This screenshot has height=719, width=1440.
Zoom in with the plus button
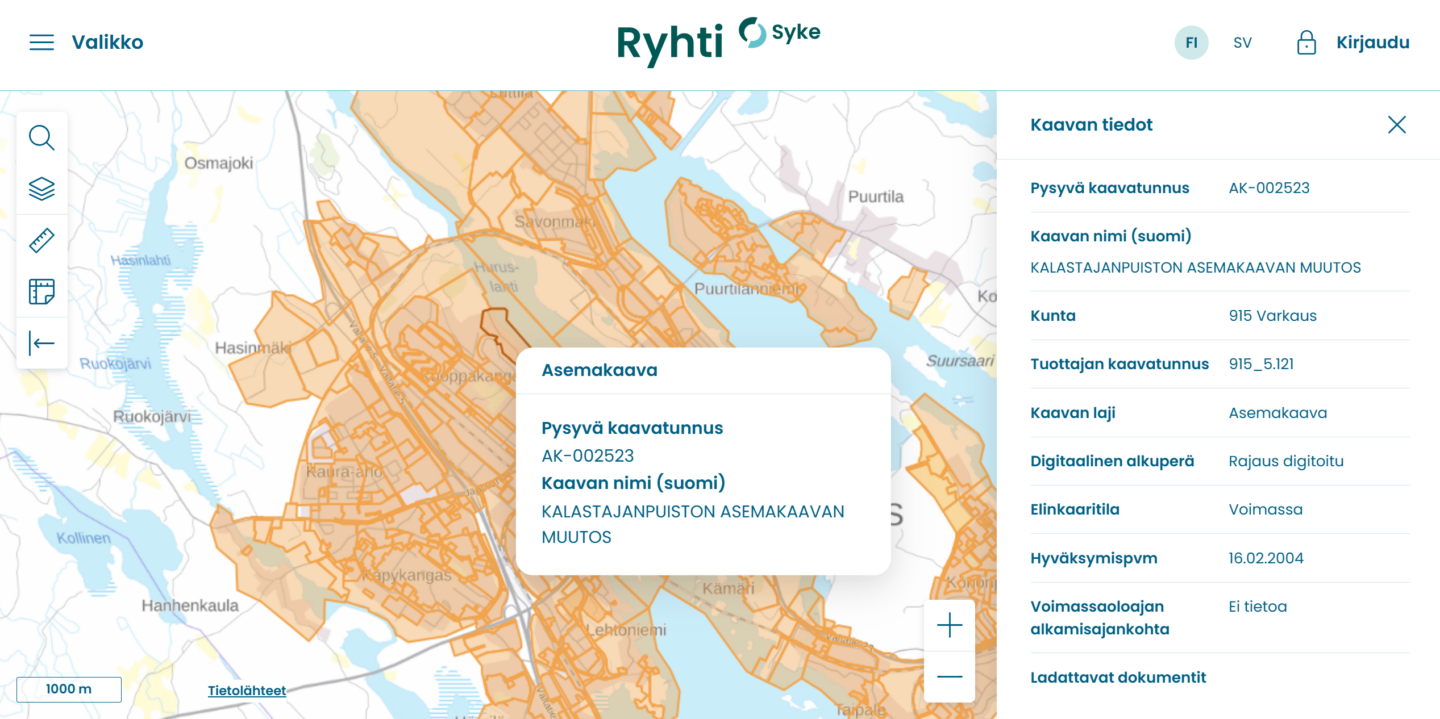[949, 625]
